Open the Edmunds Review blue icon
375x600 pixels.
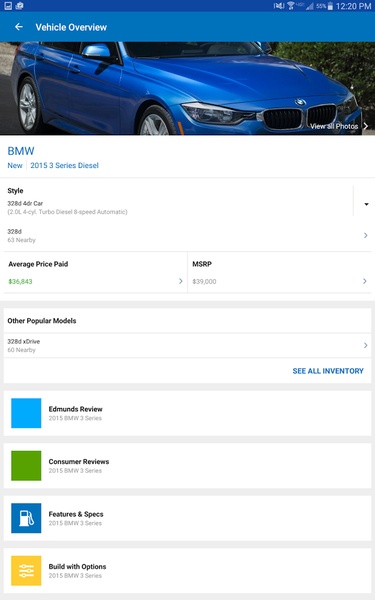coord(26,413)
